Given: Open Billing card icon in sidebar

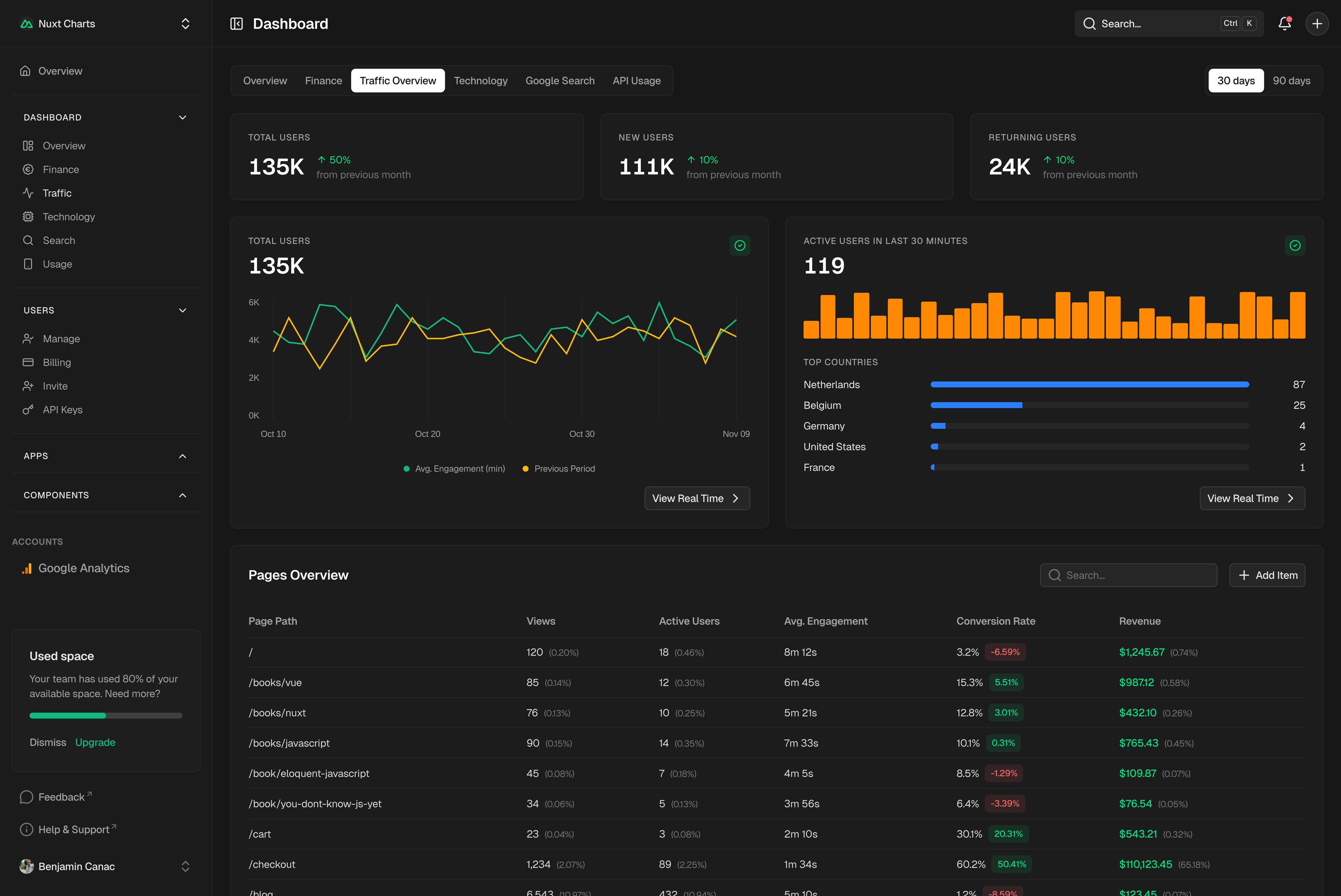Looking at the screenshot, I should (28, 362).
